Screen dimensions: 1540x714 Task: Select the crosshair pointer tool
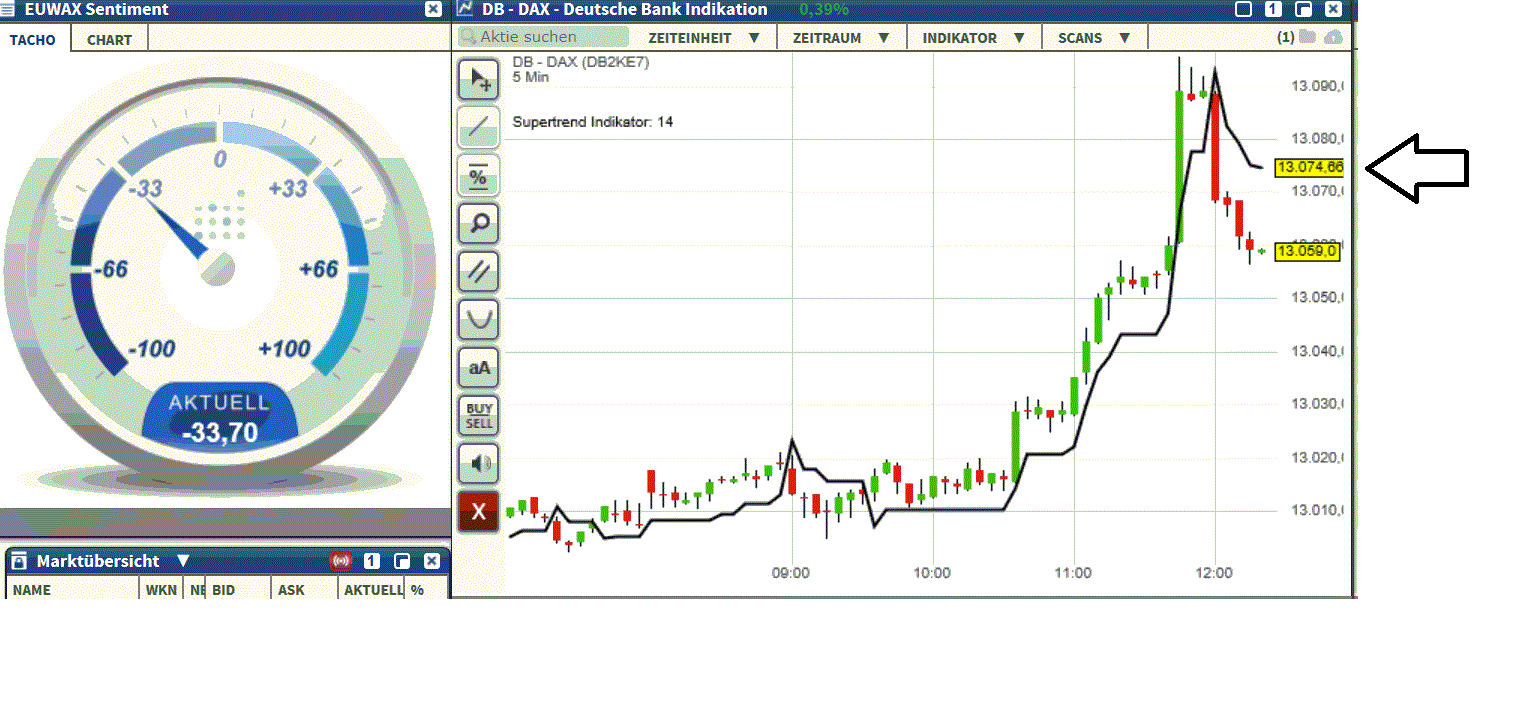[x=478, y=79]
